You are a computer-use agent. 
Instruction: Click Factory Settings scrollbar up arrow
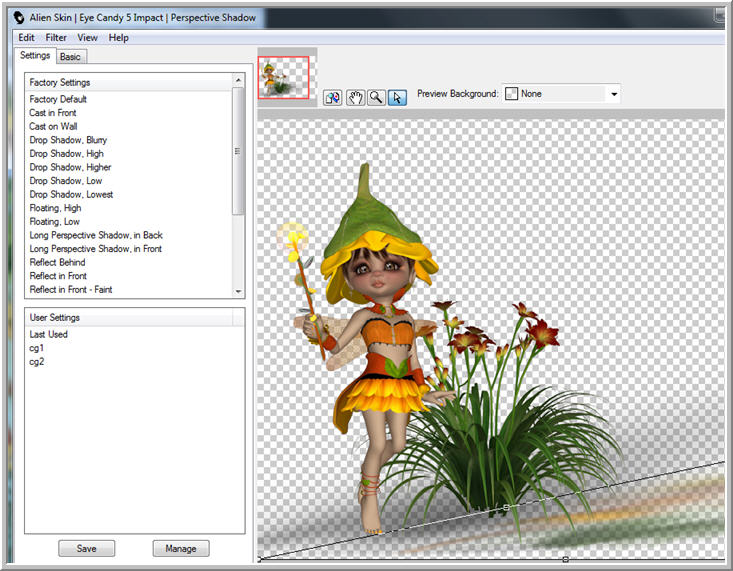pos(238,80)
